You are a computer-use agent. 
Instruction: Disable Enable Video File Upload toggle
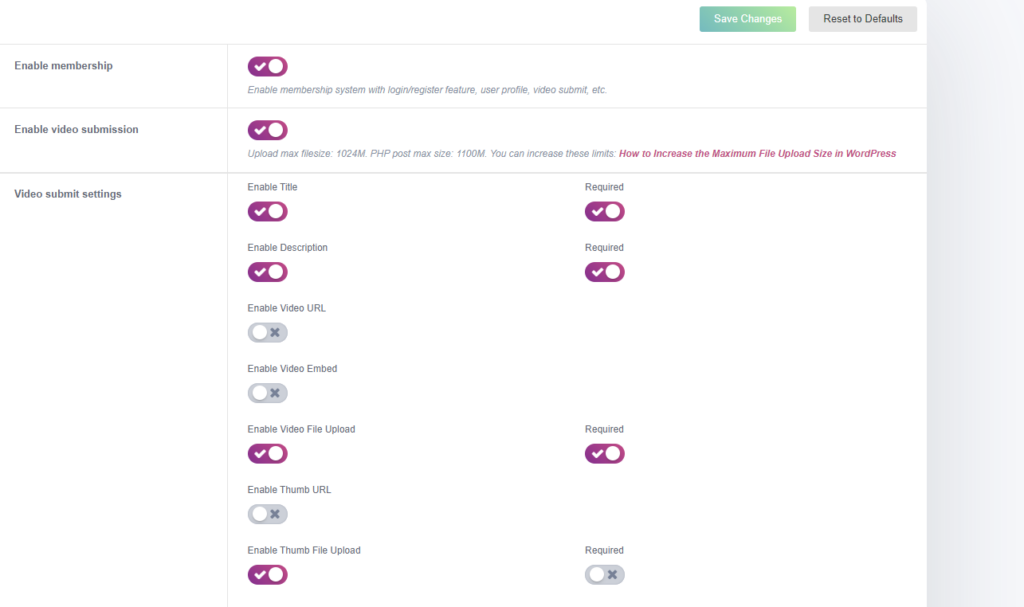[267, 453]
